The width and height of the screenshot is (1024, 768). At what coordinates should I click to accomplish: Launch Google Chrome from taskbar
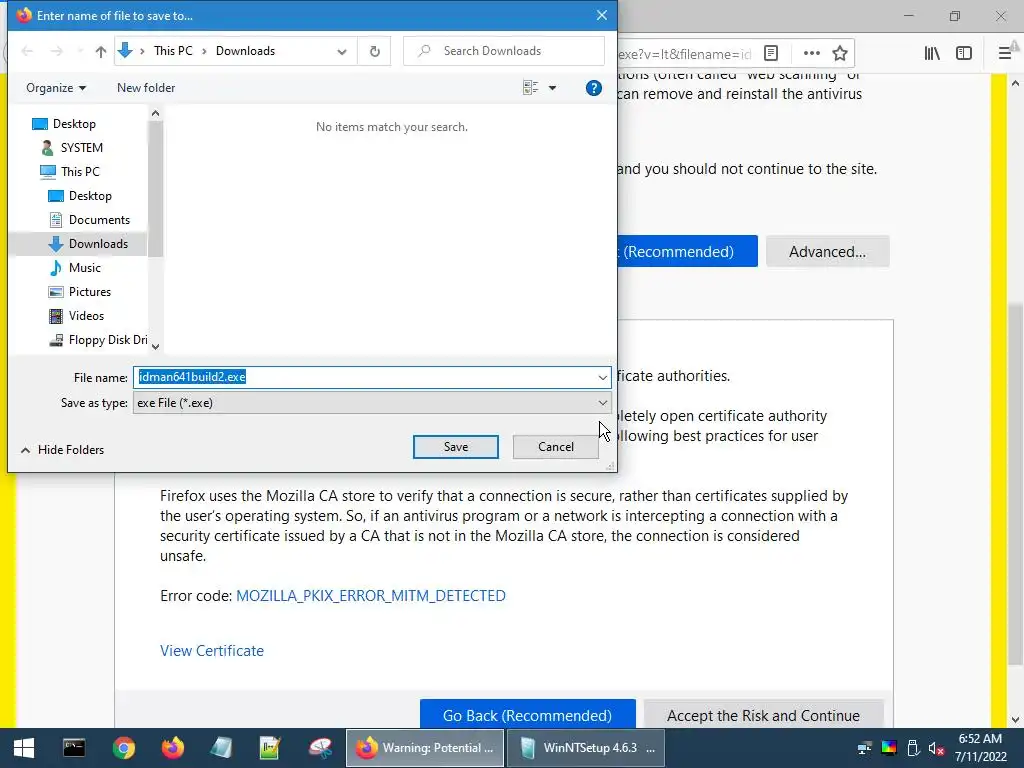click(123, 748)
